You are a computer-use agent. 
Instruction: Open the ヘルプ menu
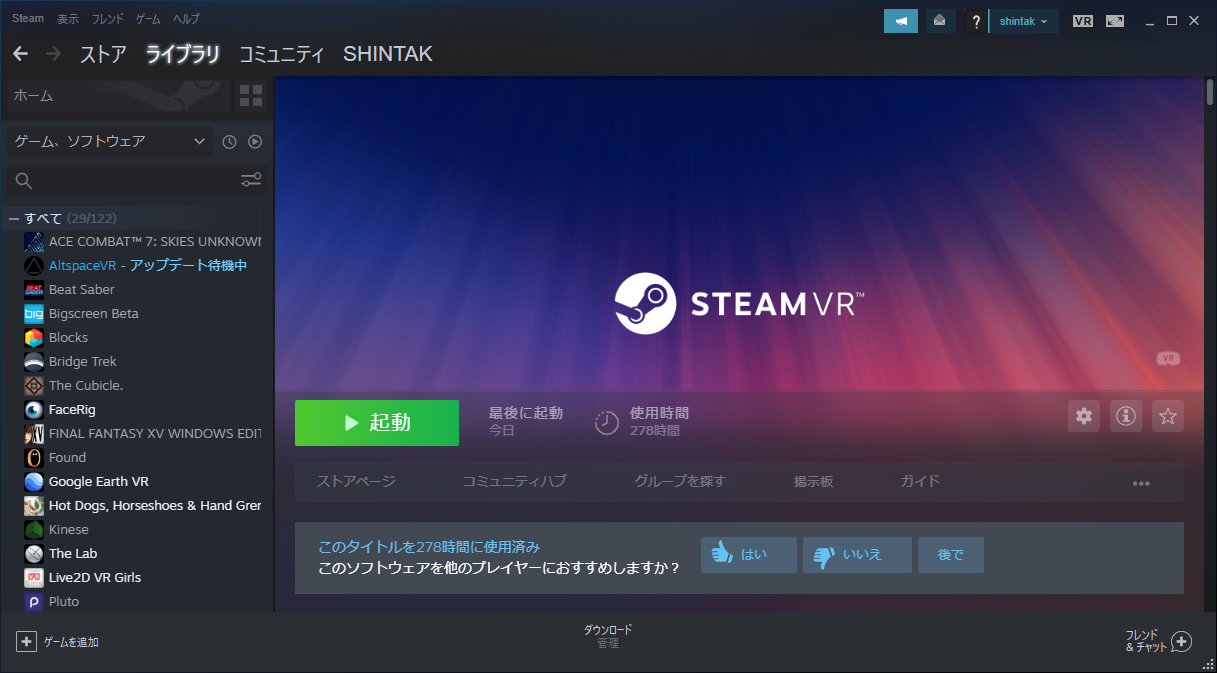click(x=186, y=19)
